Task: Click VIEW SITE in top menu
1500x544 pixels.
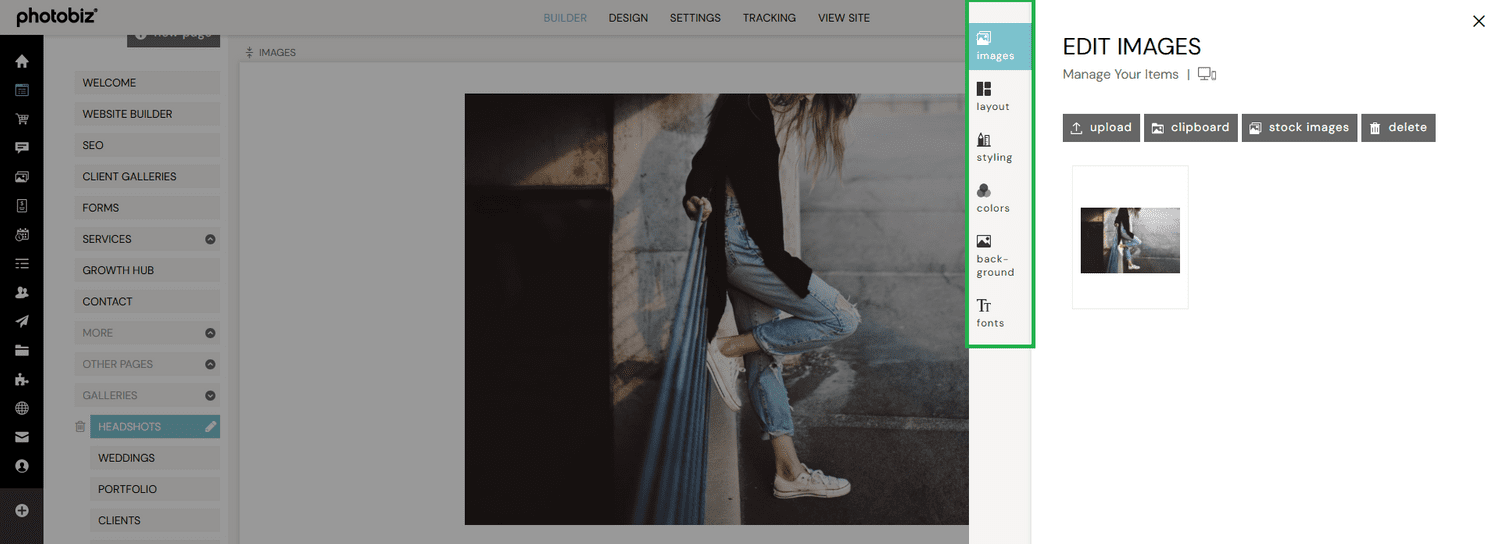Action: (844, 18)
